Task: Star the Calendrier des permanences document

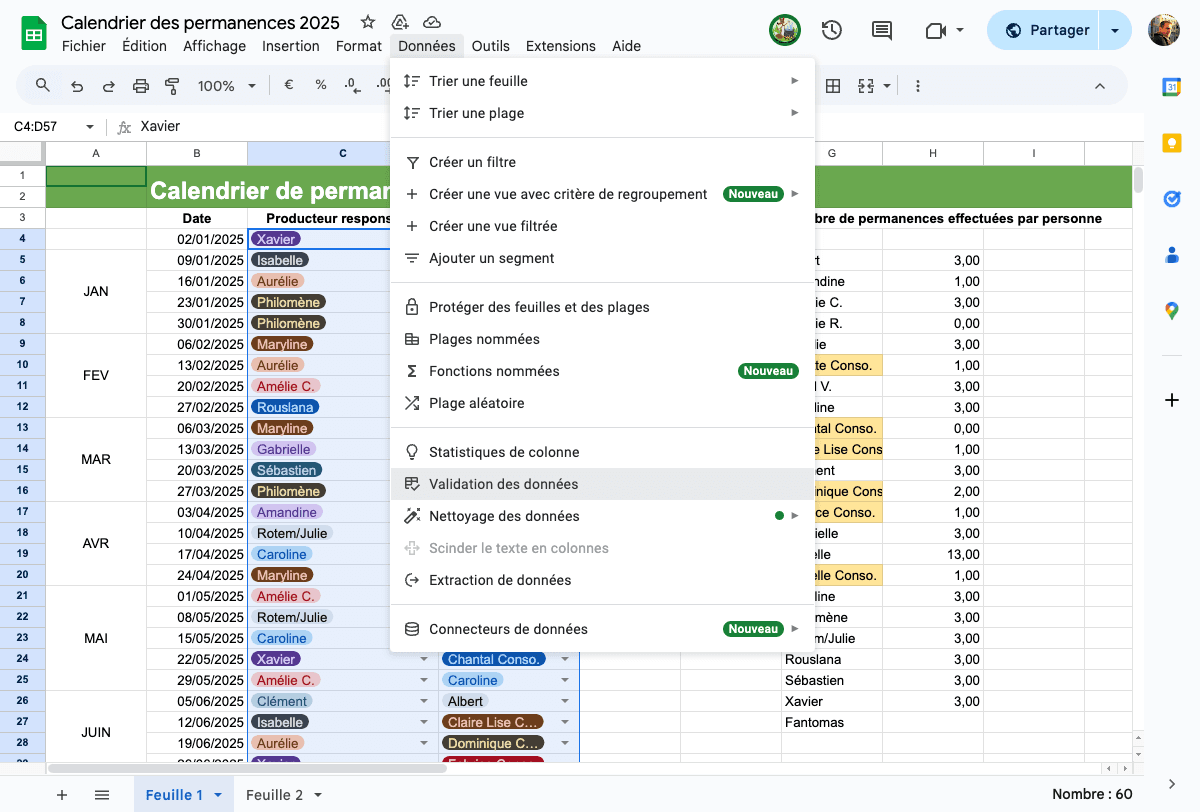Action: pyautogui.click(x=368, y=22)
